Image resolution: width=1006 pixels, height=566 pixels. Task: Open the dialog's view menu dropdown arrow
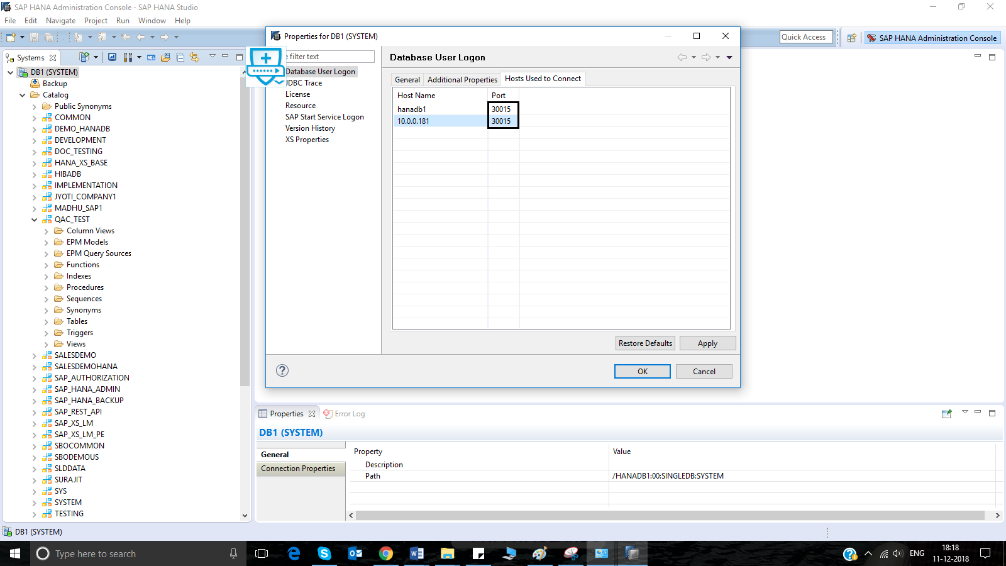(x=730, y=57)
